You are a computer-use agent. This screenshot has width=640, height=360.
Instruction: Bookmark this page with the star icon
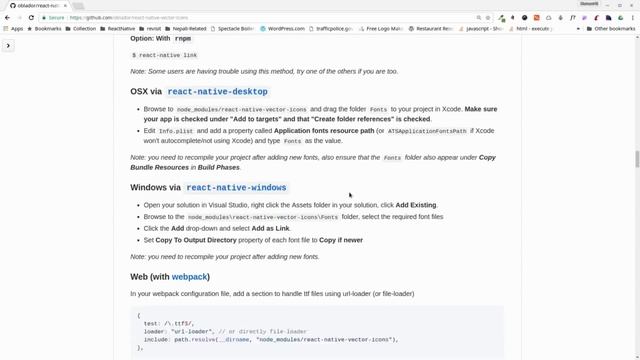tap(488, 18)
